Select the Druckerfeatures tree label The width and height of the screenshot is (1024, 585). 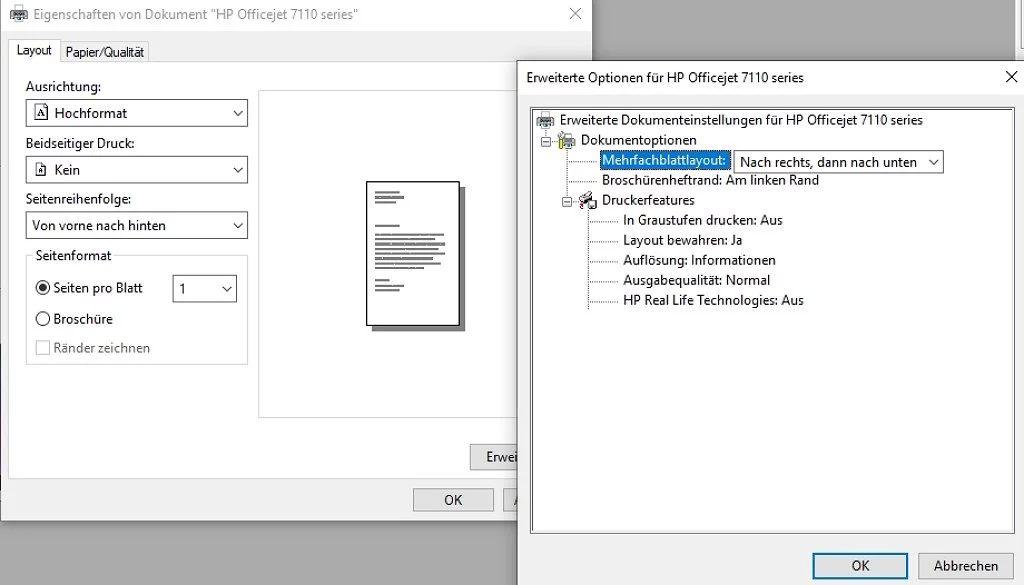click(648, 200)
